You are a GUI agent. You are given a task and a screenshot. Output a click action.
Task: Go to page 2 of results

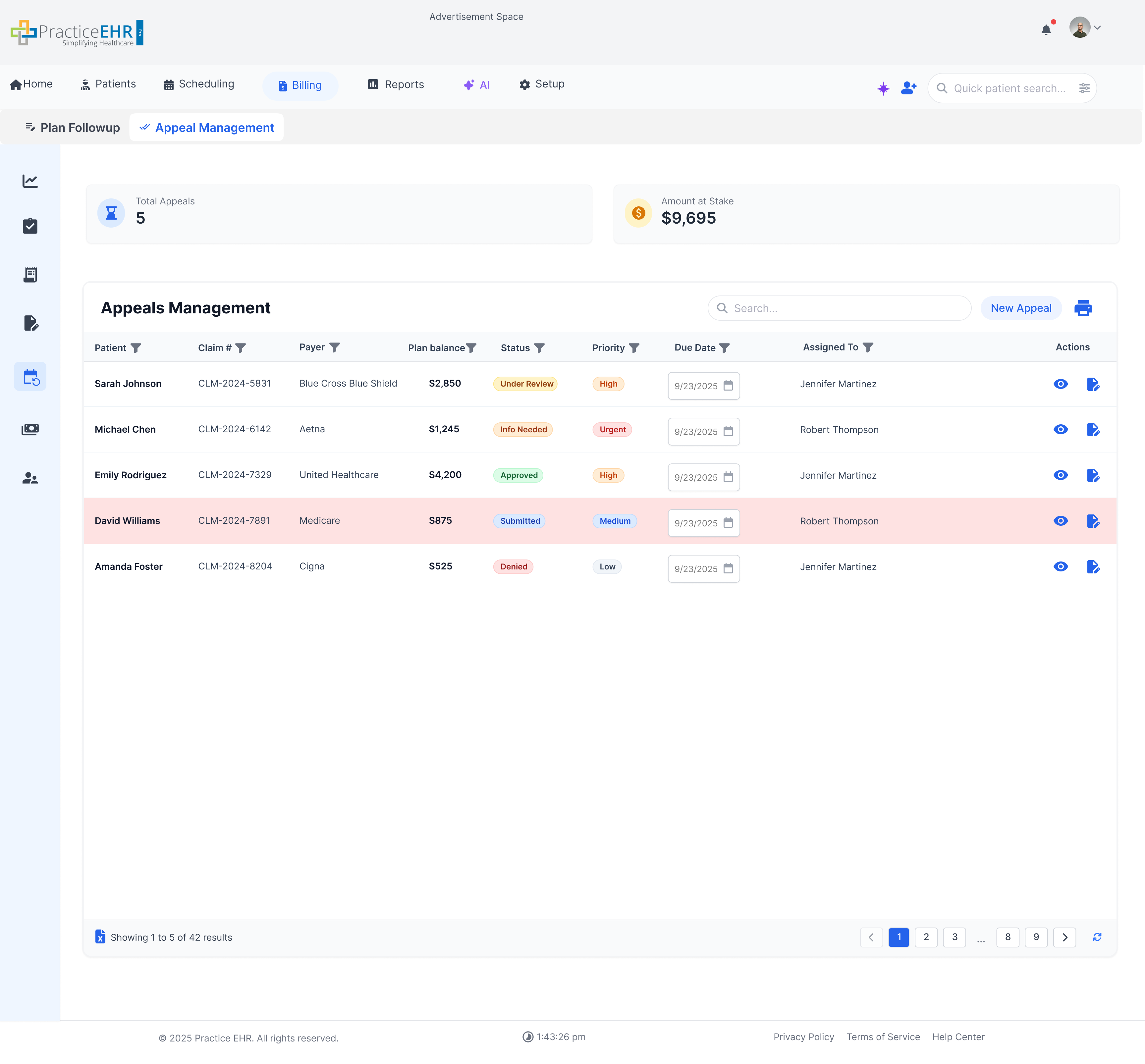926,937
